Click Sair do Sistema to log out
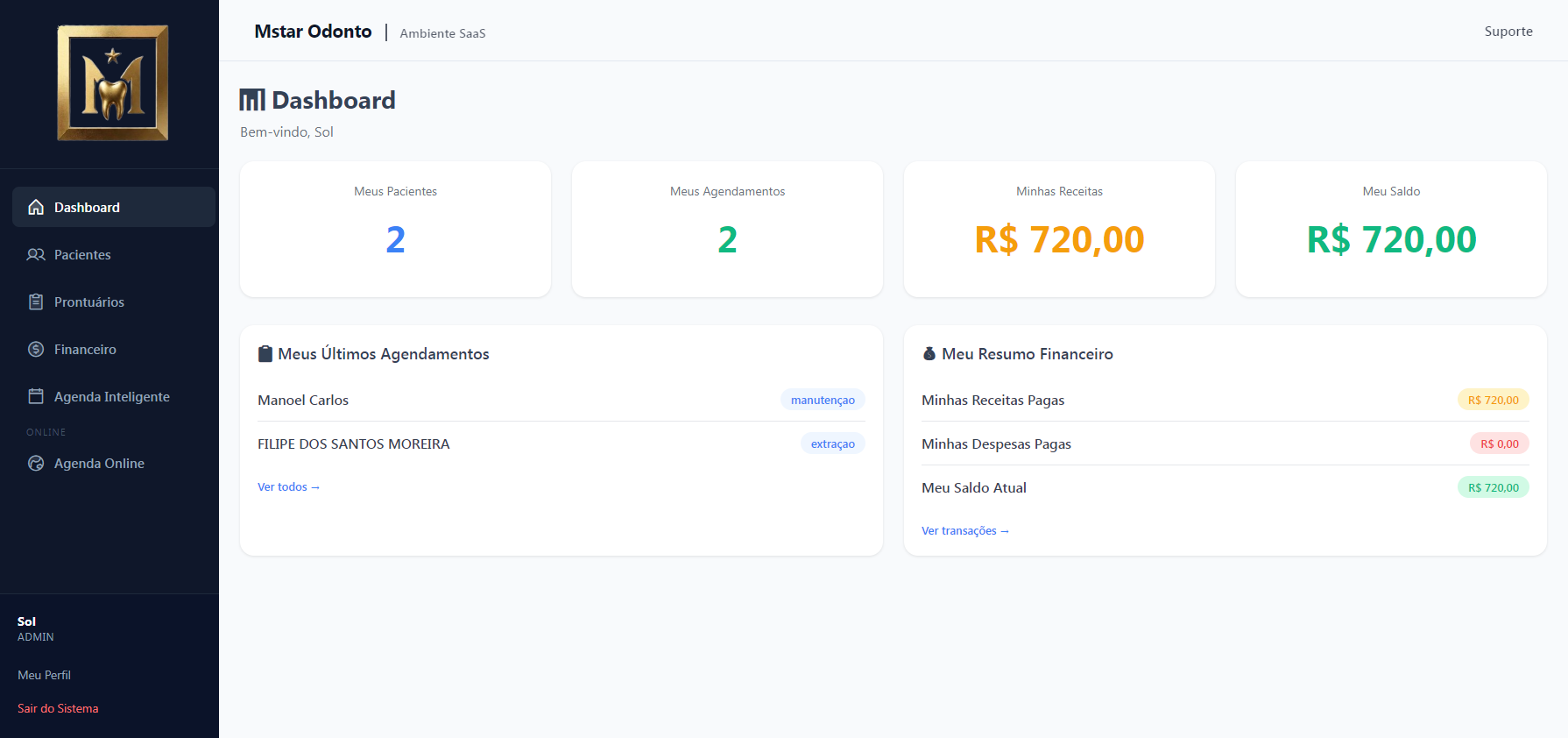 click(x=58, y=708)
